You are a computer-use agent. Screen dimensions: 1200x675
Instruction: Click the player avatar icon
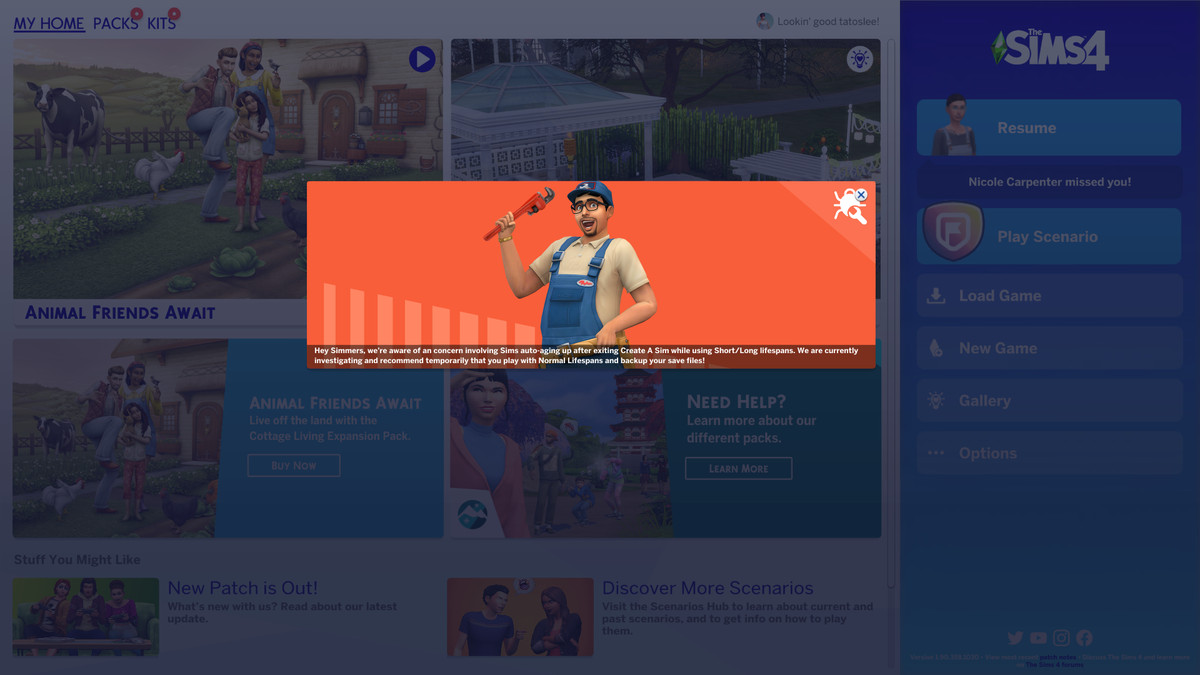[765, 21]
